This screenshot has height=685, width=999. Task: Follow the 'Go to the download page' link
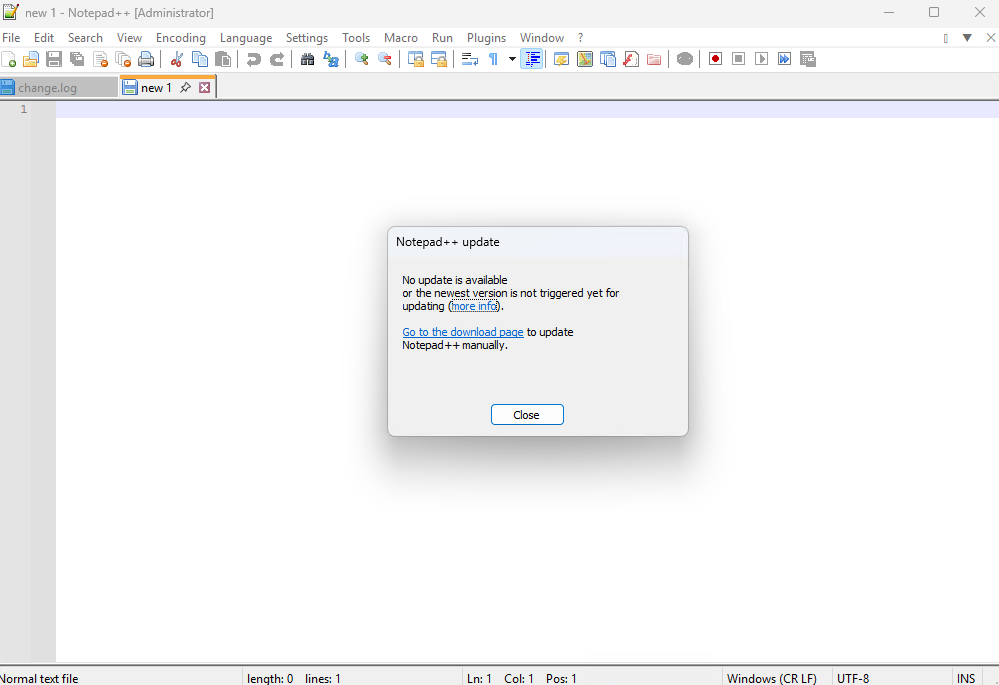tap(463, 332)
